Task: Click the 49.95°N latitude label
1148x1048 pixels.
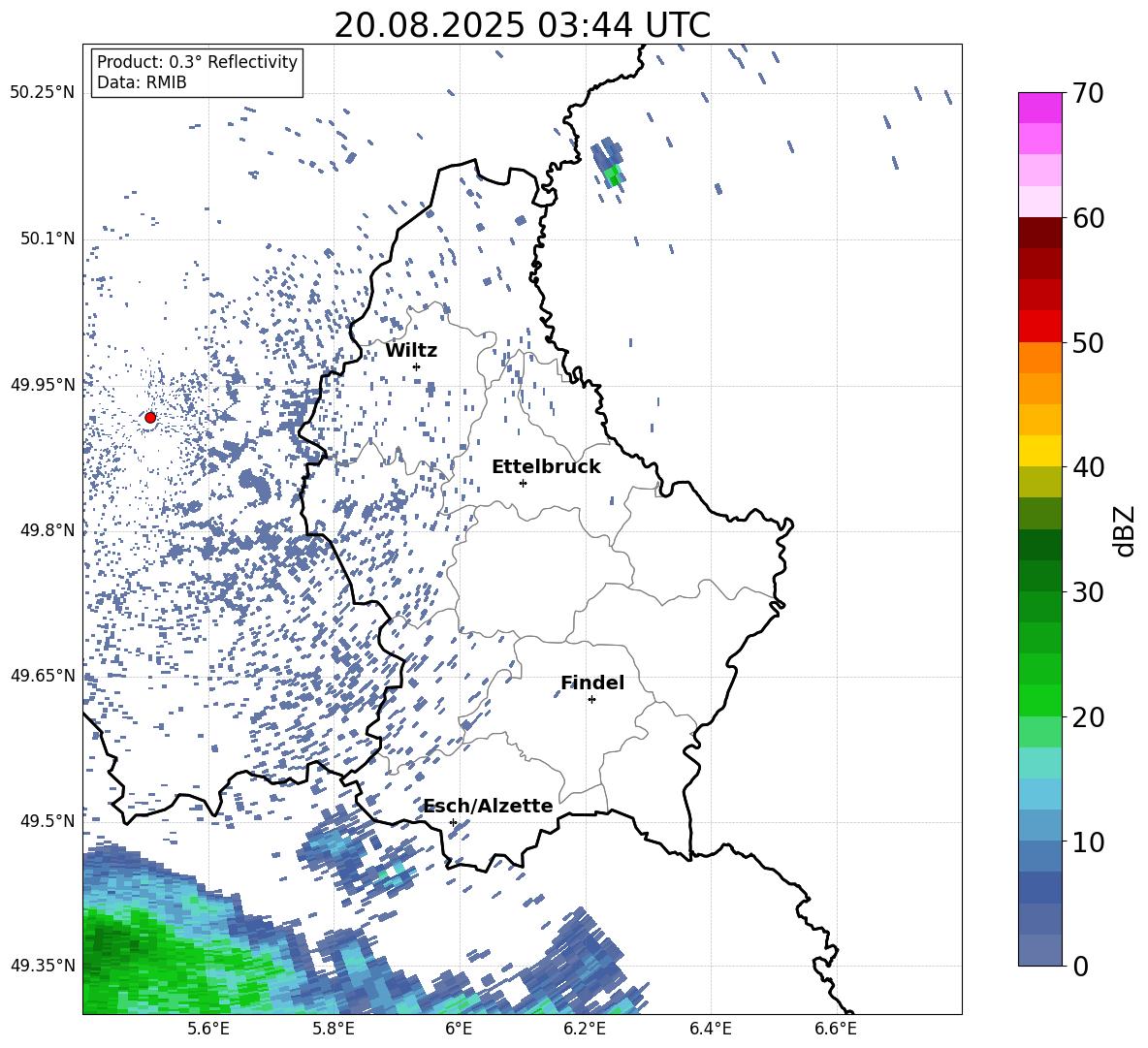Action: click(43, 385)
